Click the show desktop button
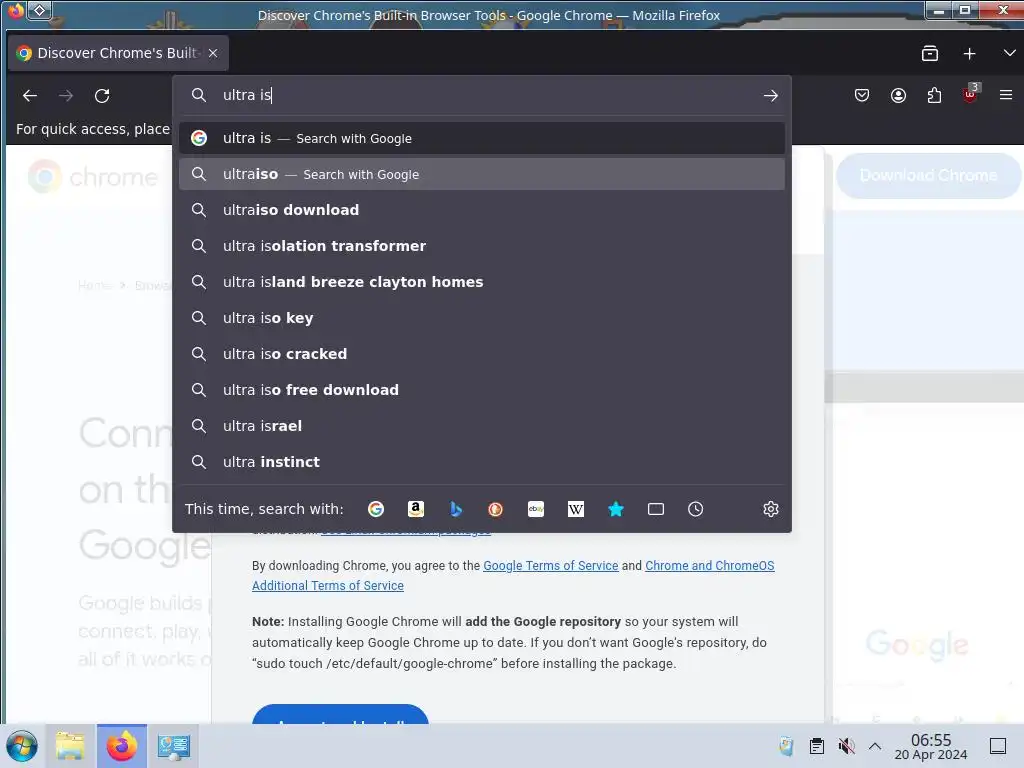Screen dimensions: 1024x768 point(998,746)
